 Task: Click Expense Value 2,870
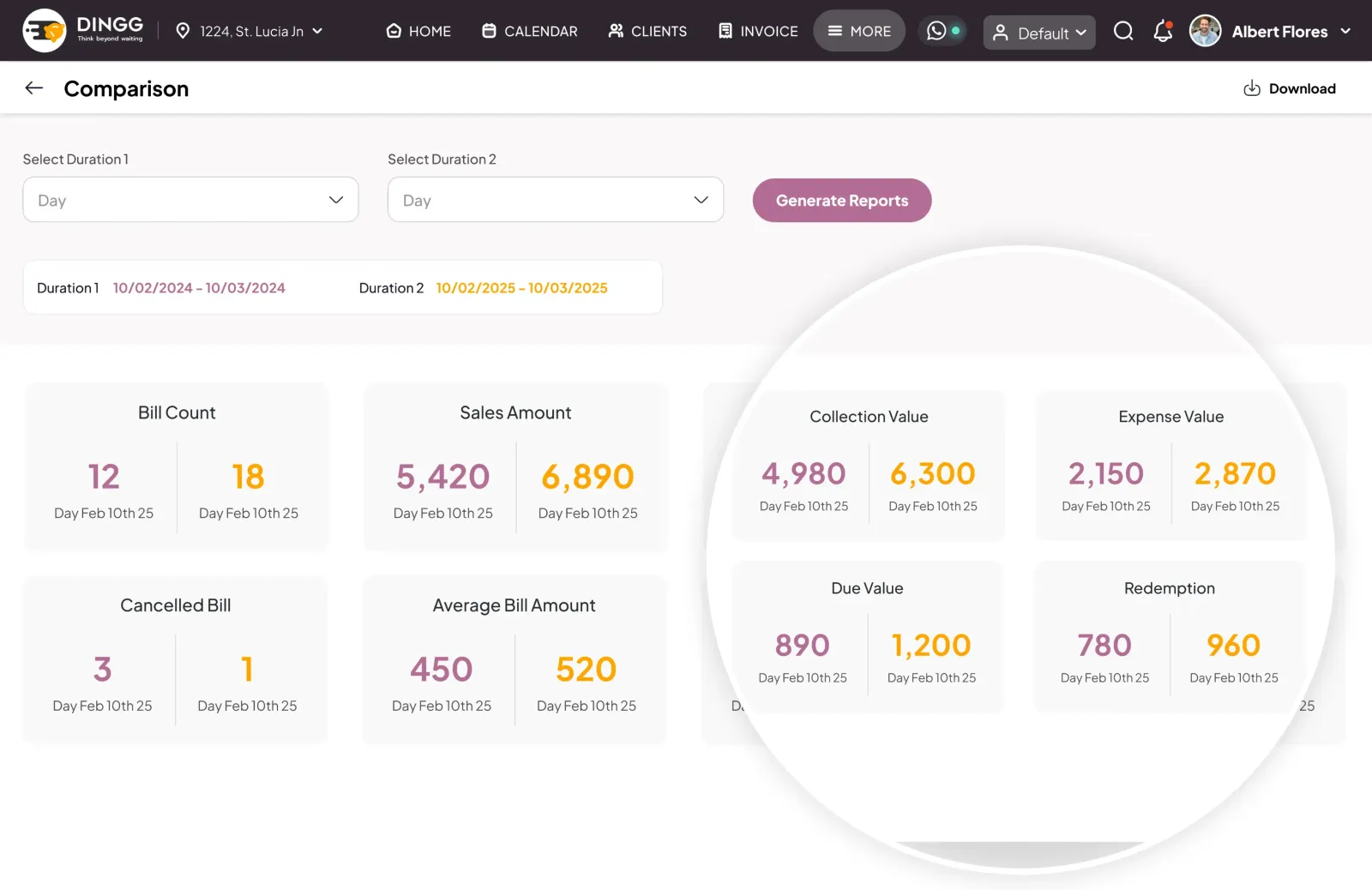coord(1236,473)
